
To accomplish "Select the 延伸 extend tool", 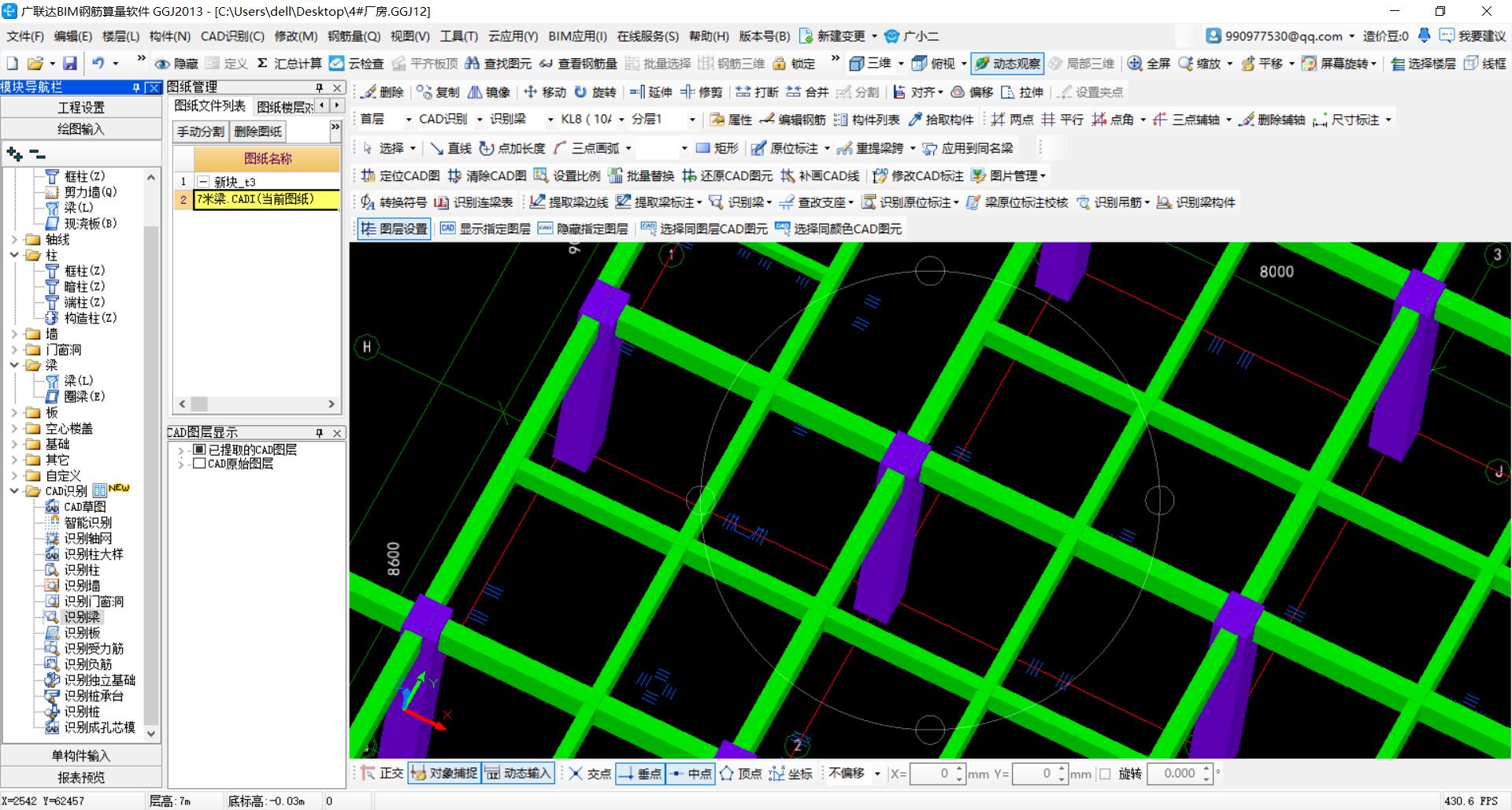I will pyautogui.click(x=651, y=92).
